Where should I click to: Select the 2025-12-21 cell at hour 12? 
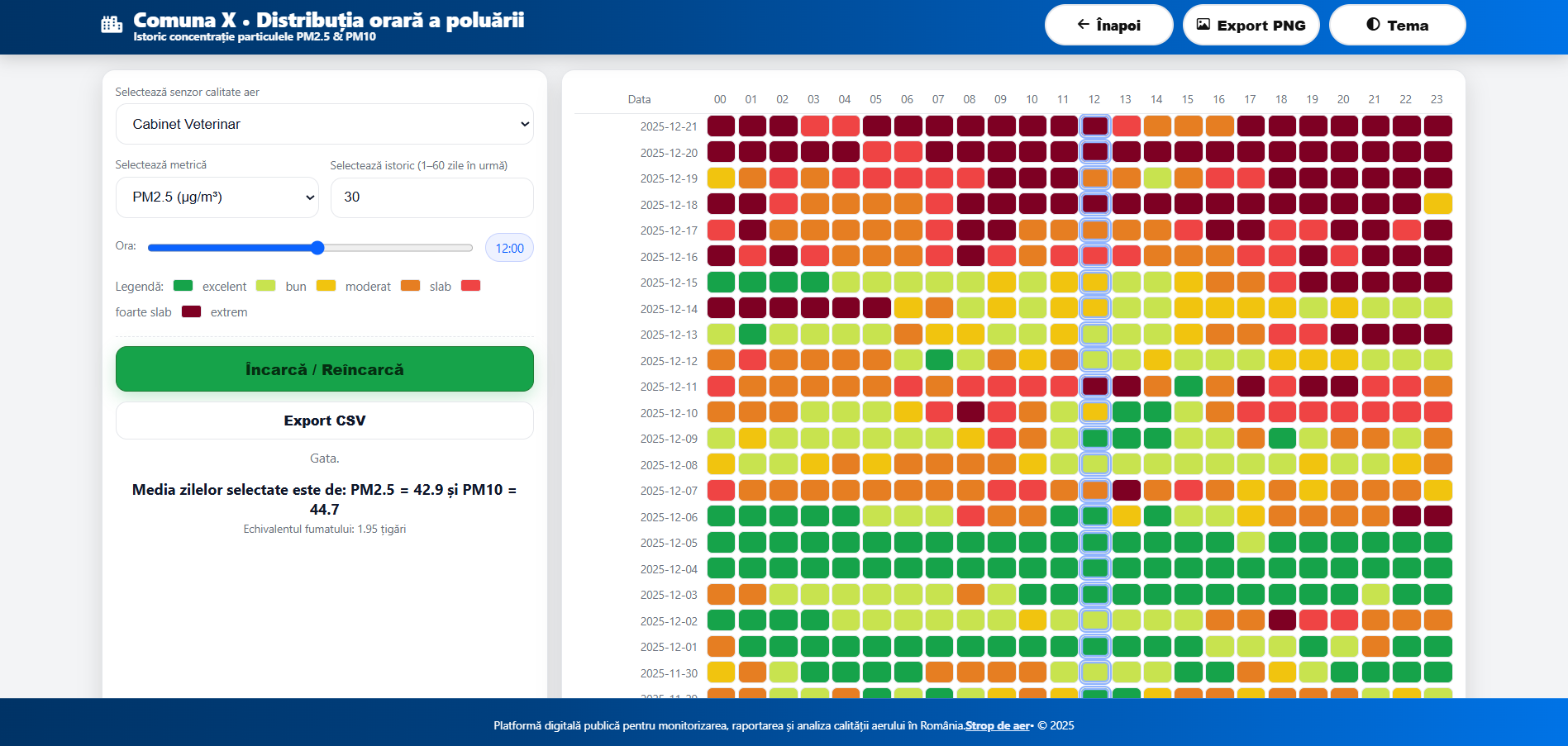(1094, 126)
